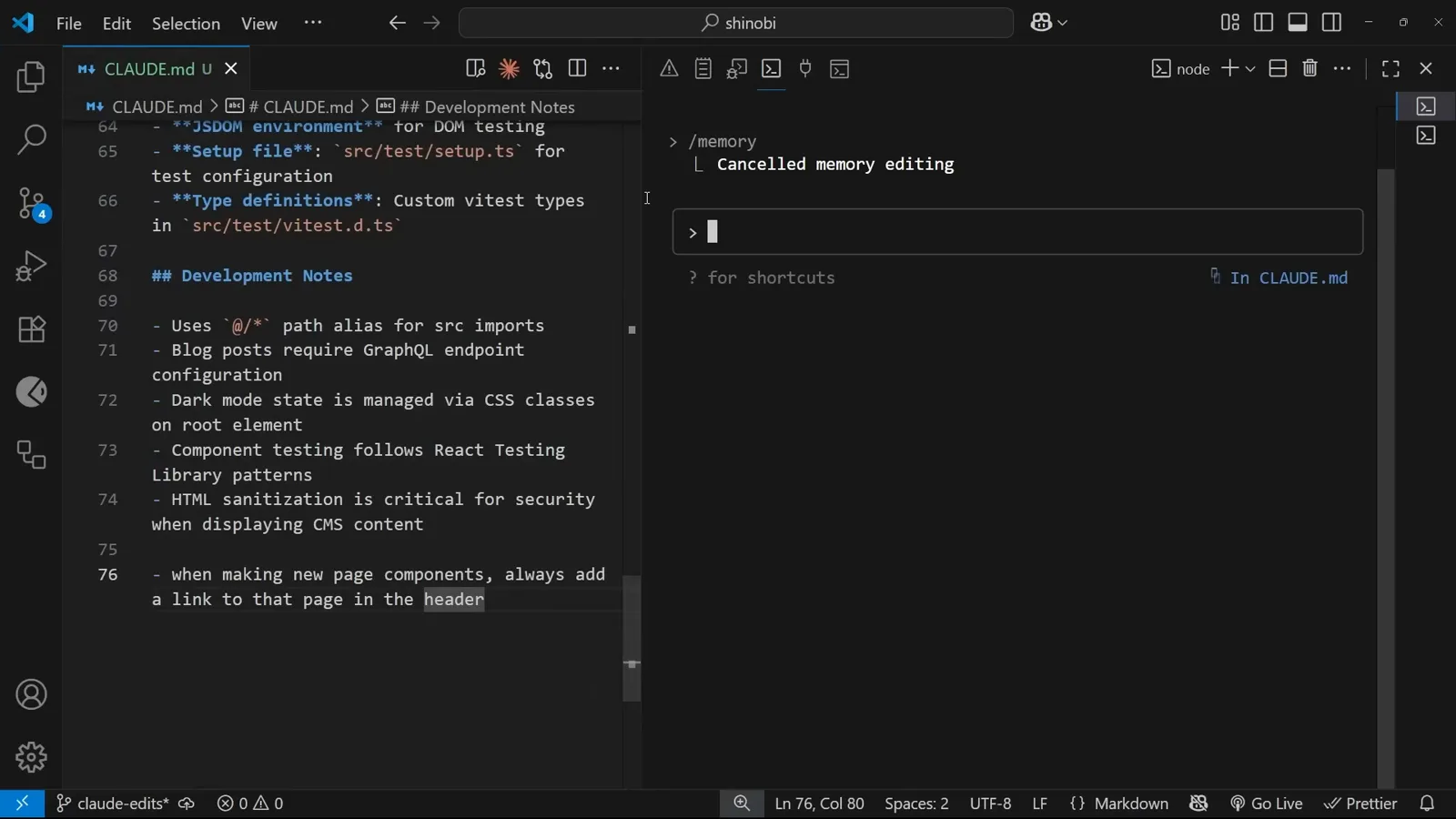Split the terminal pane
Viewport: 1456px width, 819px height.
tap(1278, 68)
